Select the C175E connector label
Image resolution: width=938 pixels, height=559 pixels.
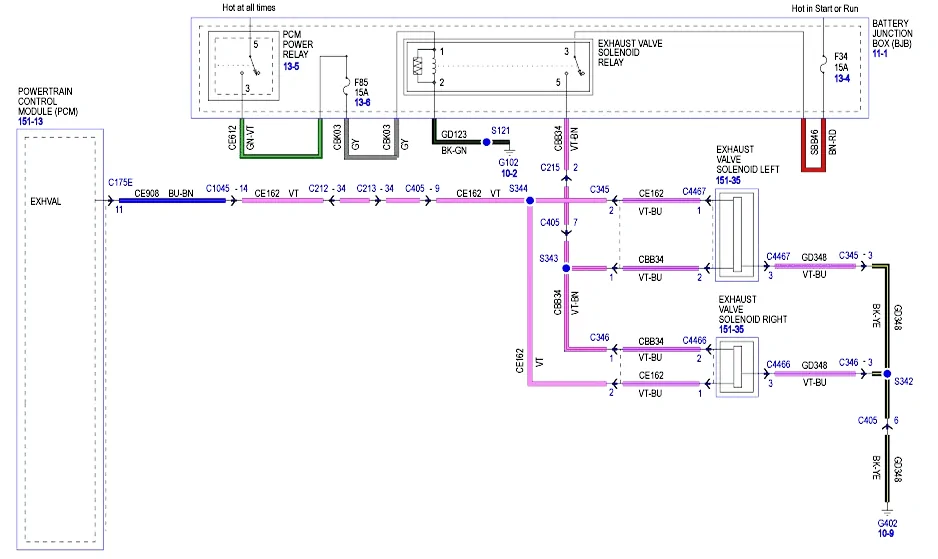(x=120, y=182)
